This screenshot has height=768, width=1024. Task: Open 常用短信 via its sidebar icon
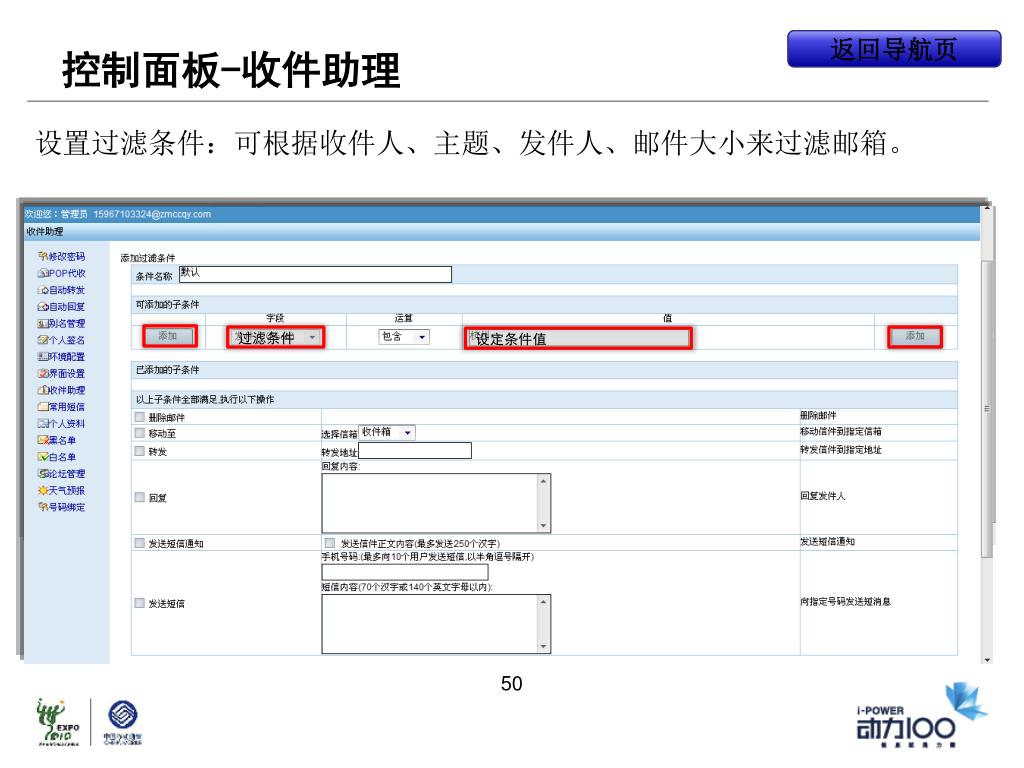point(43,407)
